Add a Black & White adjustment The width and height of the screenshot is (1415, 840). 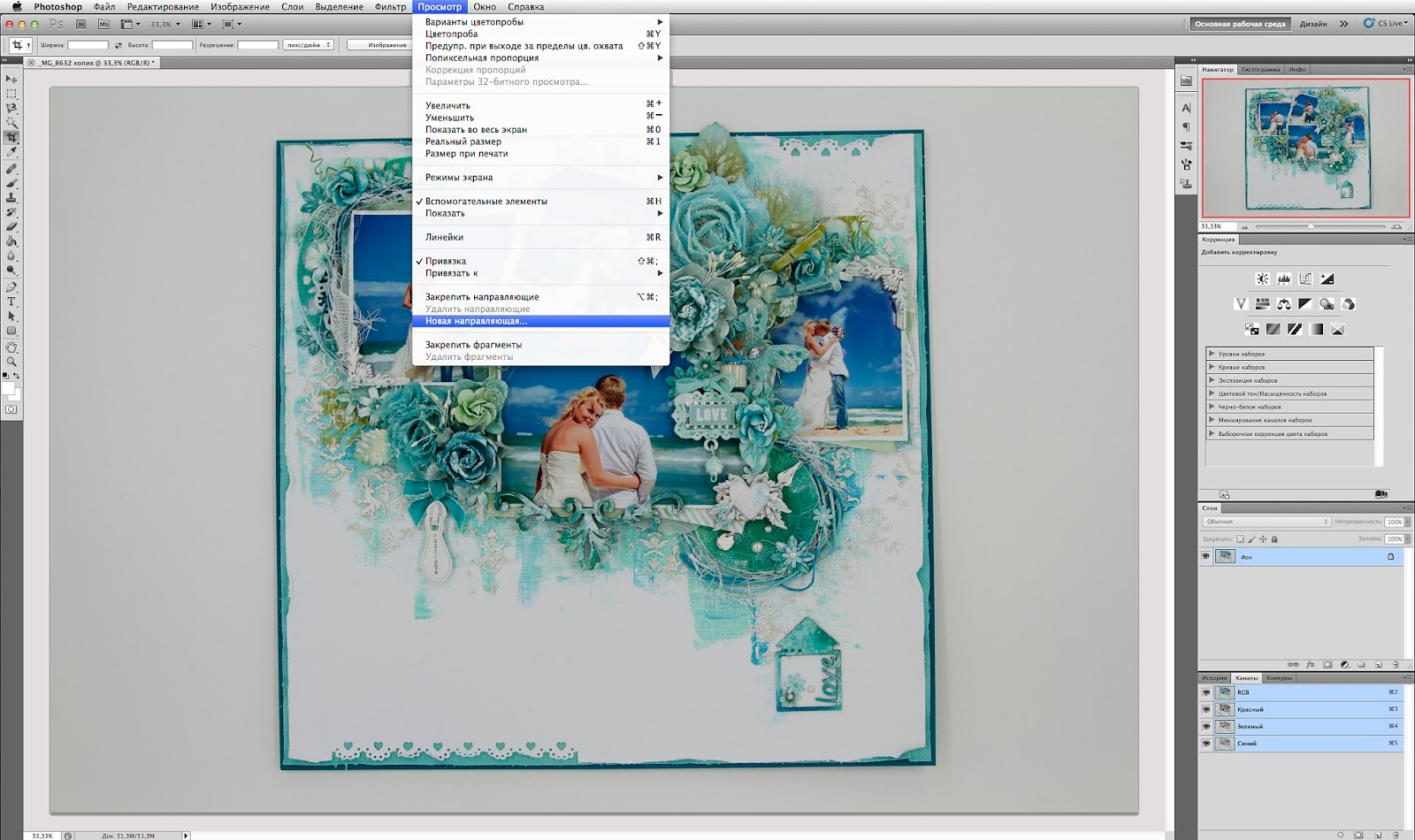tap(1305, 304)
